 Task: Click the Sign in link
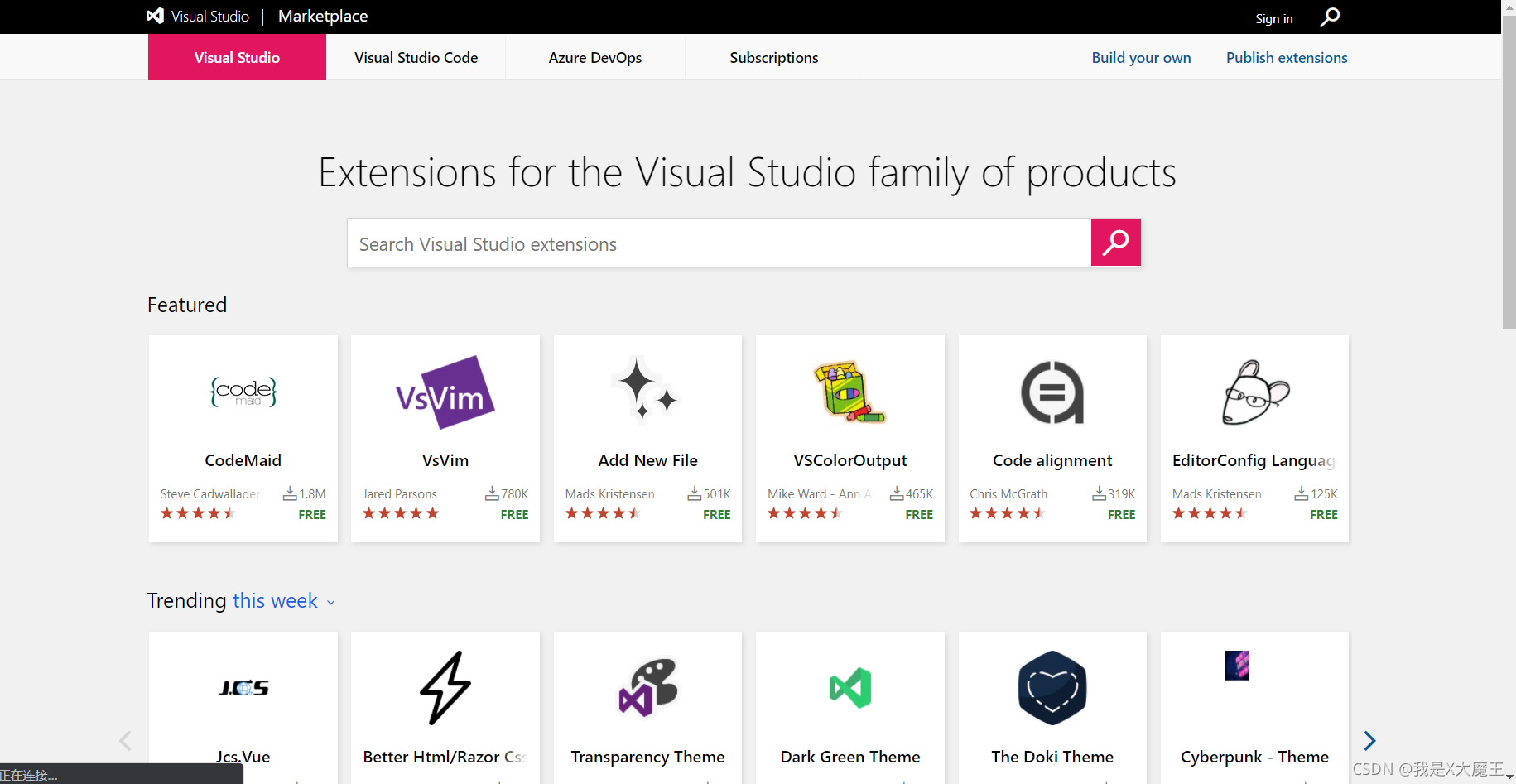tap(1273, 18)
